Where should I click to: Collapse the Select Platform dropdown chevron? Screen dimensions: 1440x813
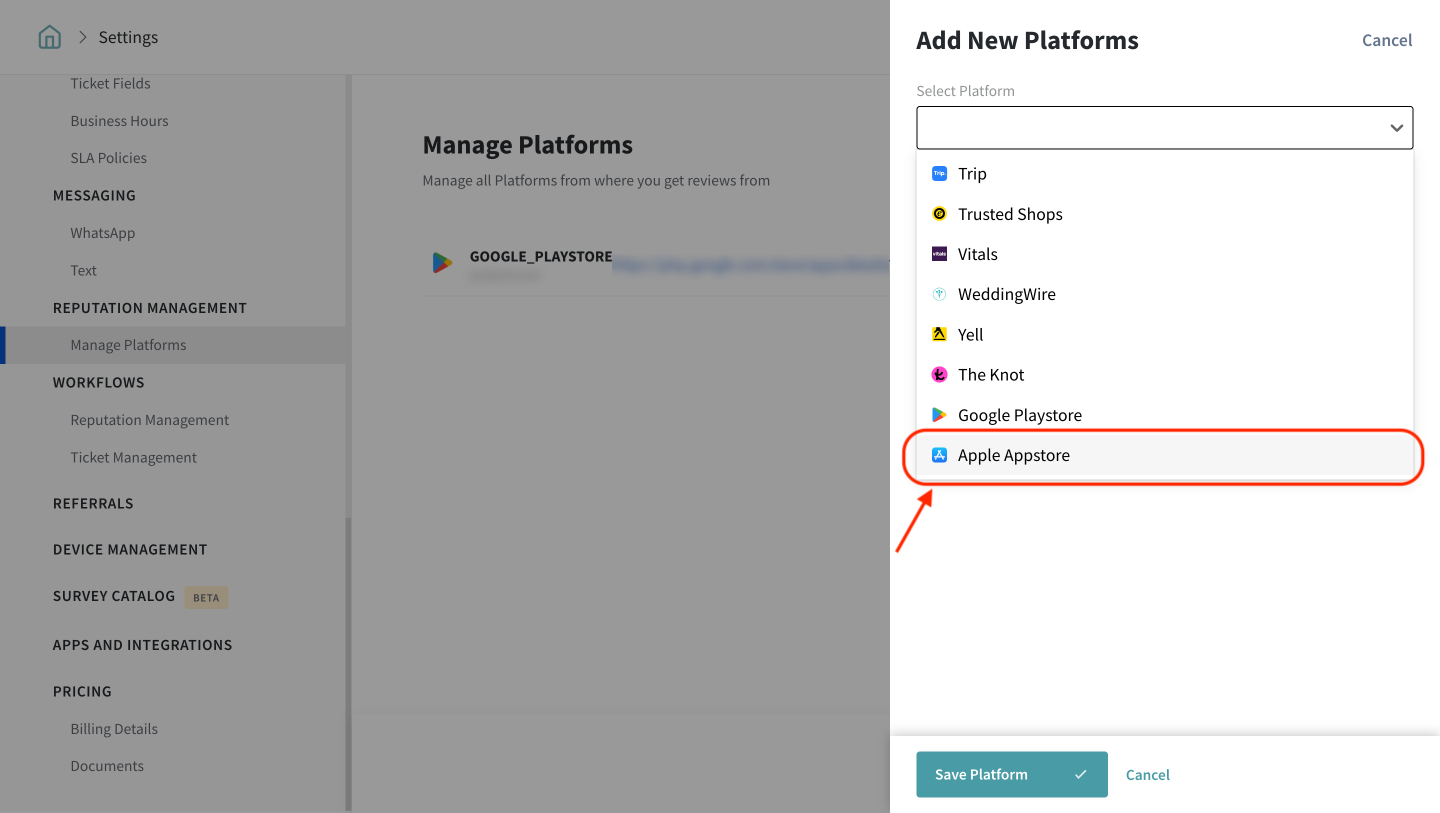1396,128
